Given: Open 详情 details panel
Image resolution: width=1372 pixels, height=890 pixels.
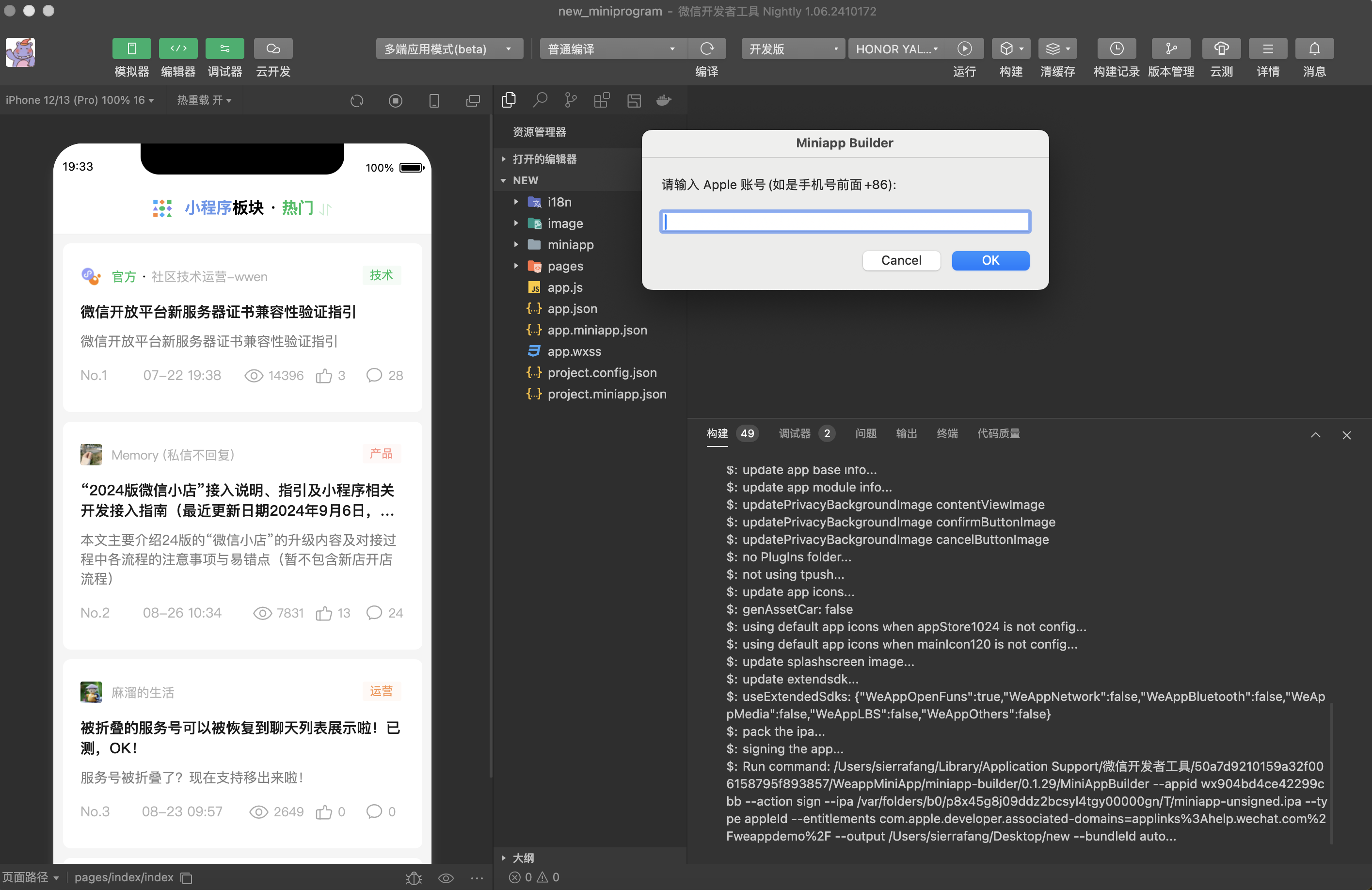Looking at the screenshot, I should (x=1268, y=49).
